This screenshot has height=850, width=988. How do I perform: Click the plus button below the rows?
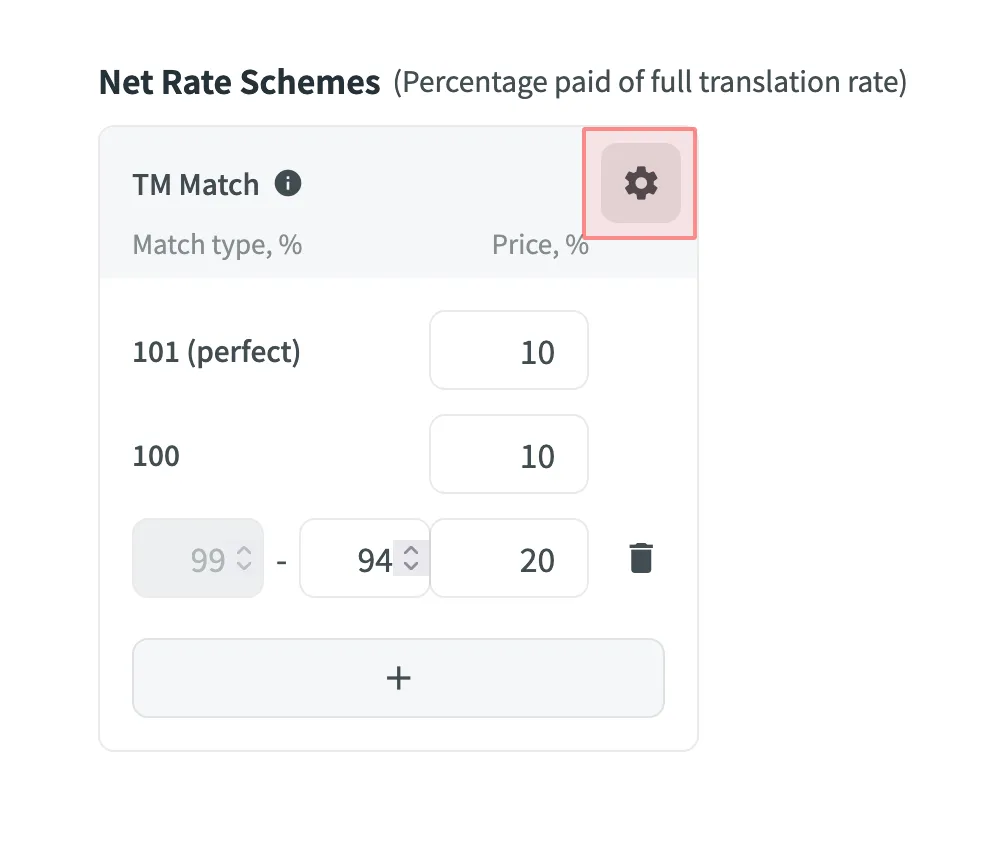(398, 678)
